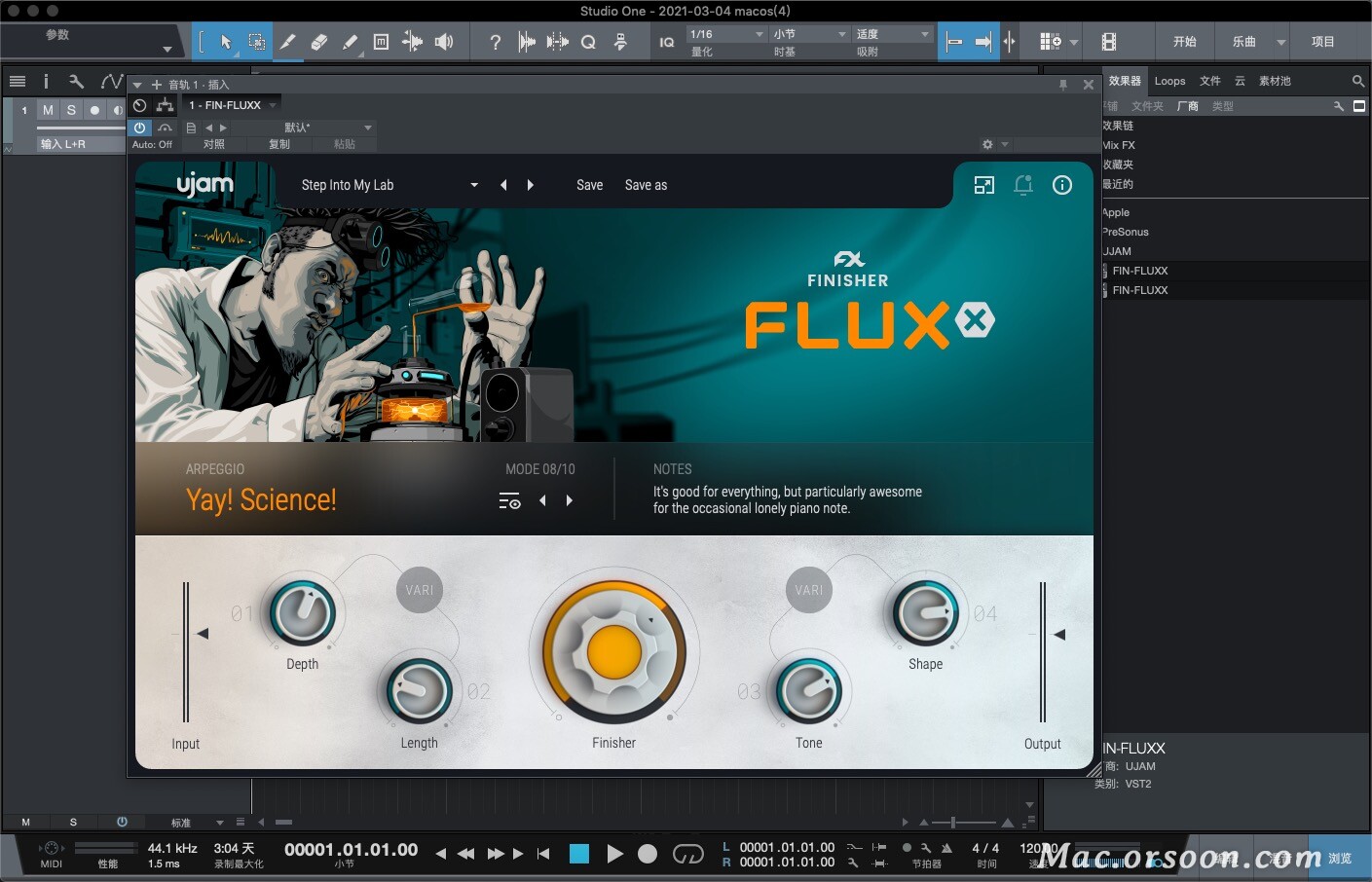Click the track list lines icon
1372x882 pixels.
(18, 81)
